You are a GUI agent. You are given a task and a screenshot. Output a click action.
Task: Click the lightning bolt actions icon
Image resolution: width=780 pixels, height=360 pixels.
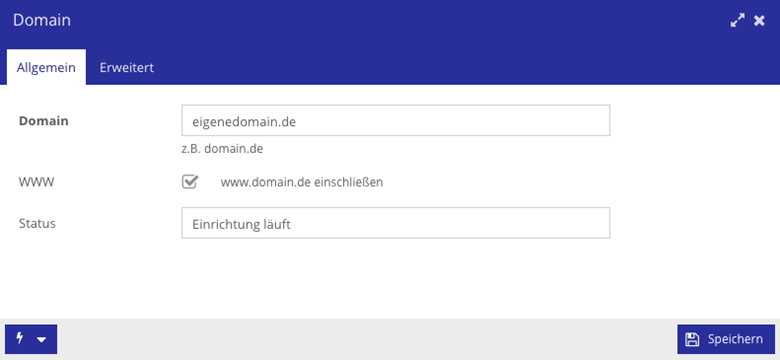(x=20, y=339)
